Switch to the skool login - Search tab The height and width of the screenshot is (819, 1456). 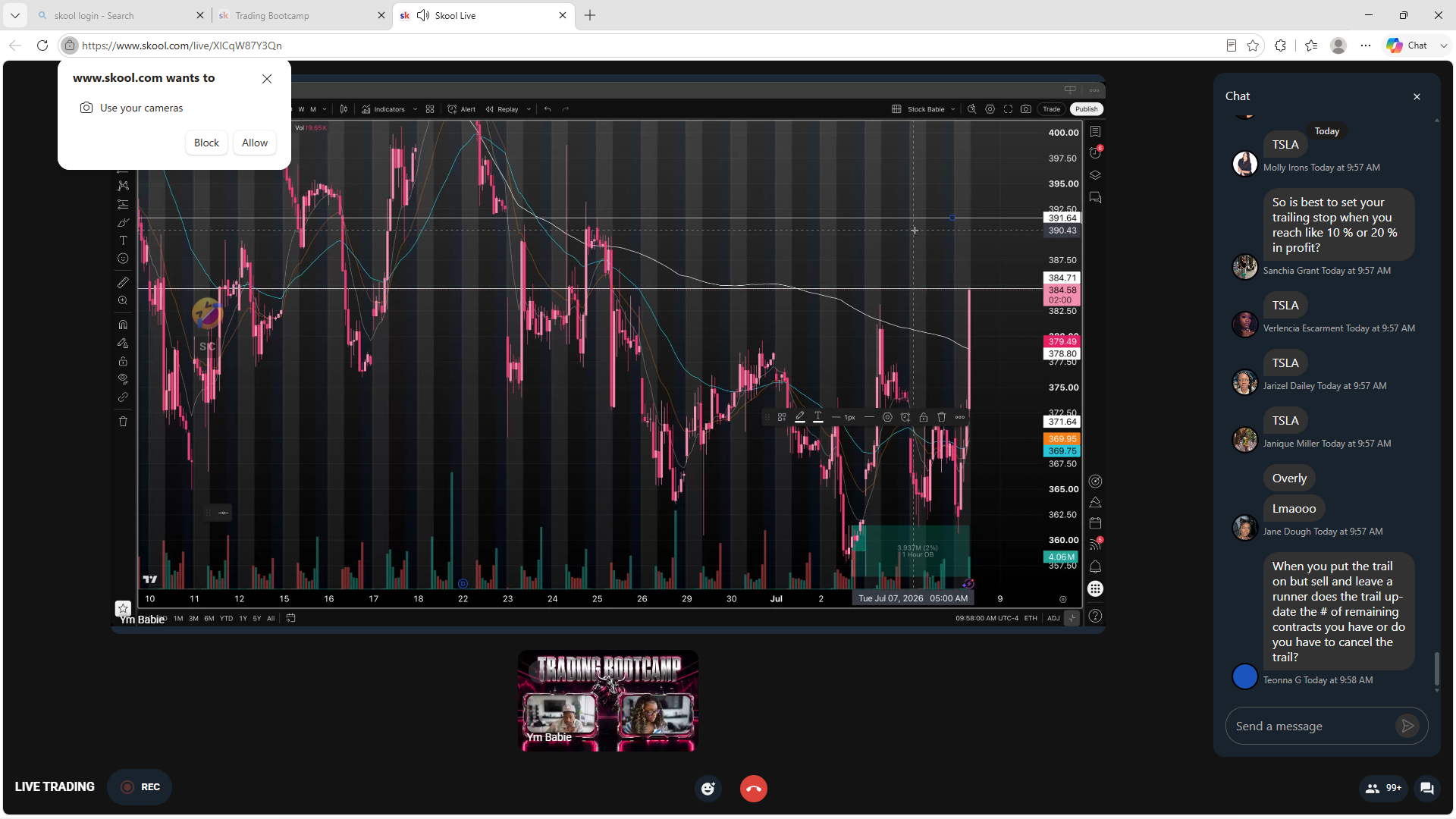[x=120, y=15]
